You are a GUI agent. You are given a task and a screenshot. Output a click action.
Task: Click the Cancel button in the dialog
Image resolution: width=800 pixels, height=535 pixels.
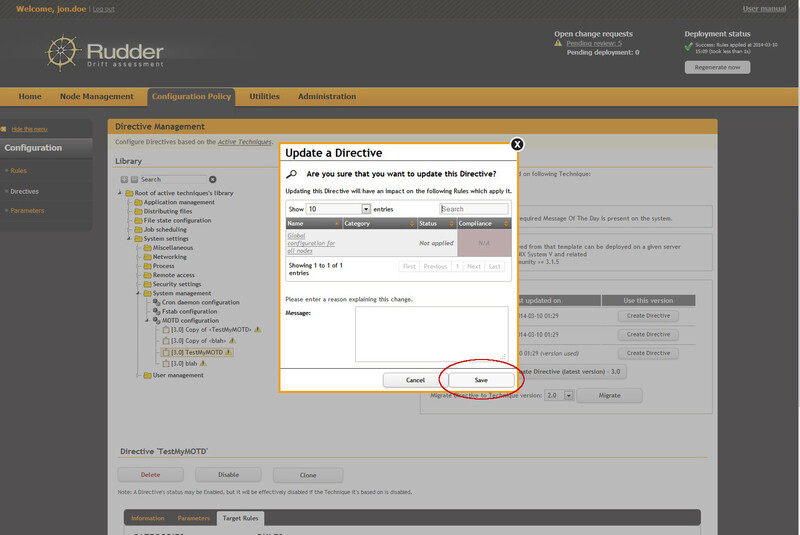point(415,380)
